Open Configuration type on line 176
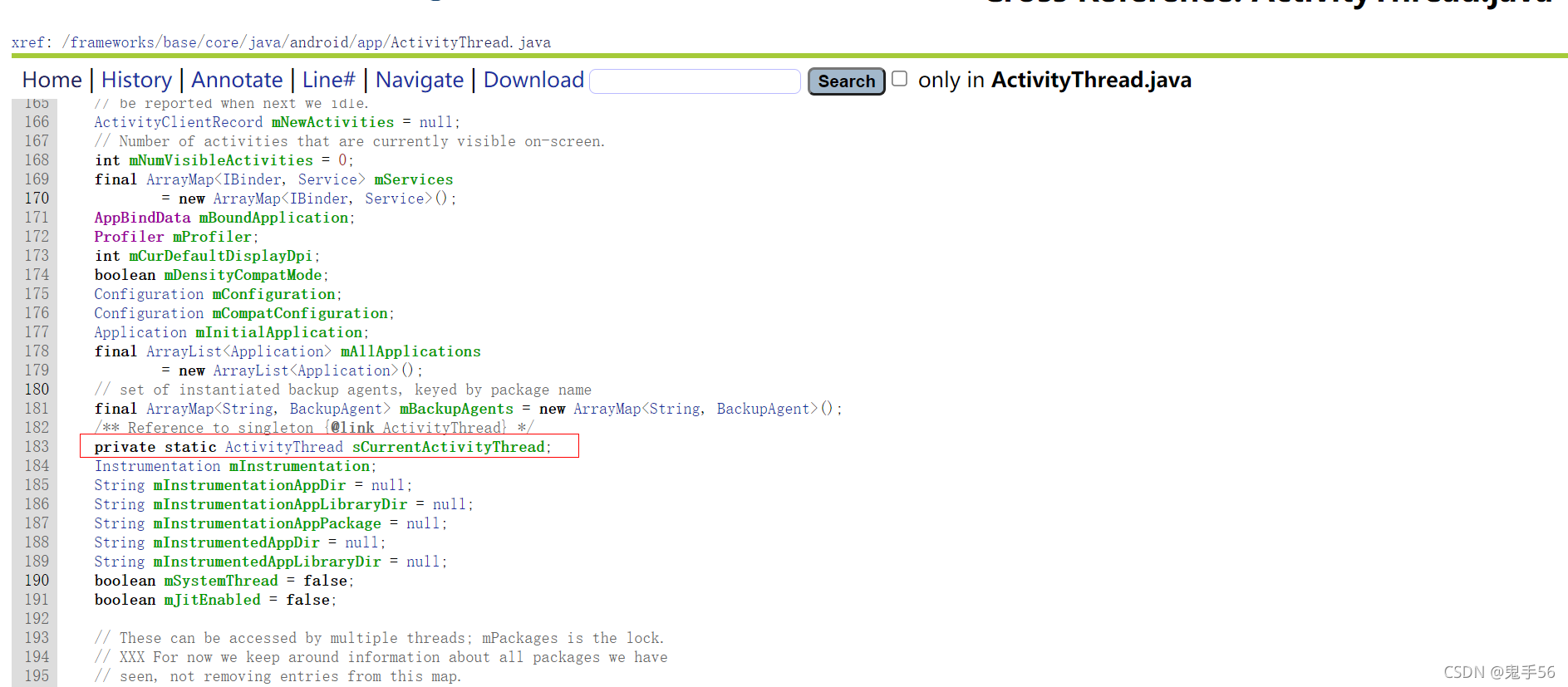The image size is (1568, 687). click(x=149, y=313)
